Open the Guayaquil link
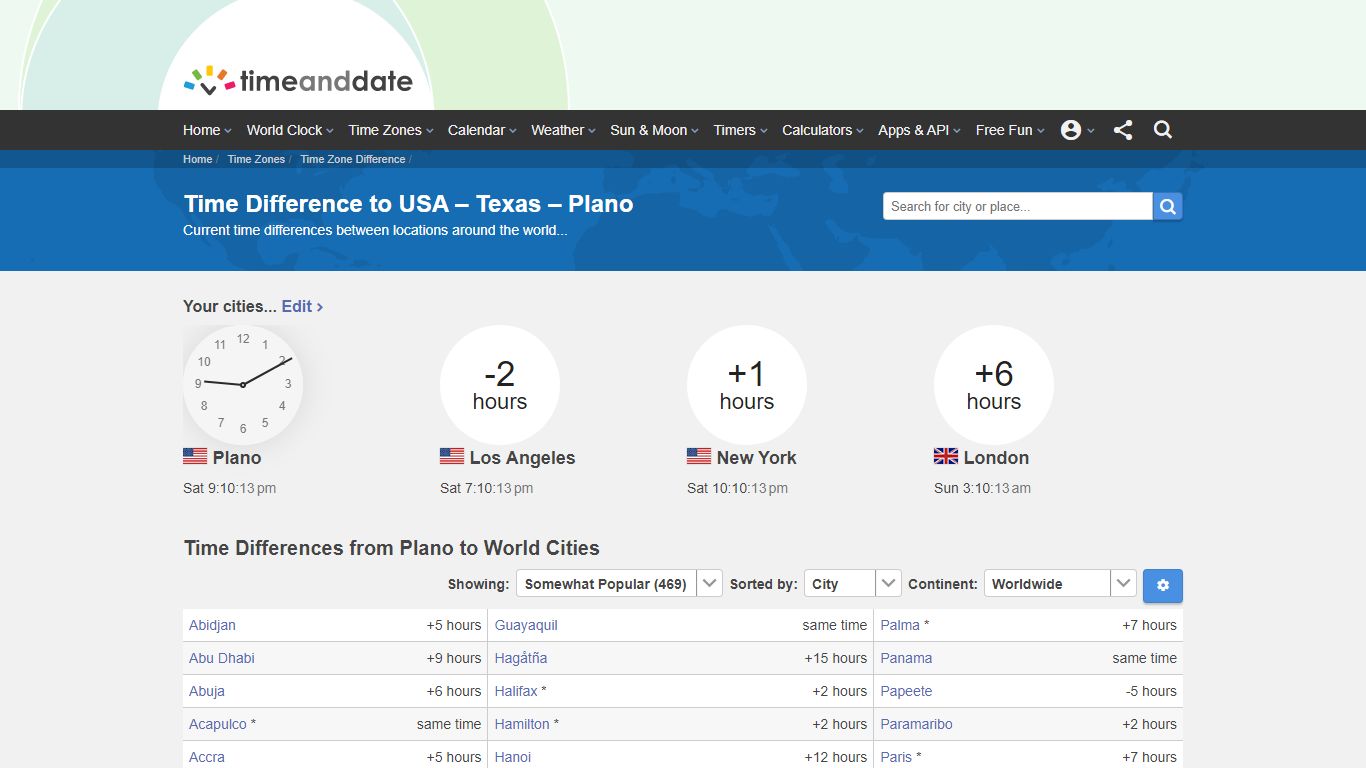Image resolution: width=1366 pixels, height=768 pixels. tap(526, 625)
